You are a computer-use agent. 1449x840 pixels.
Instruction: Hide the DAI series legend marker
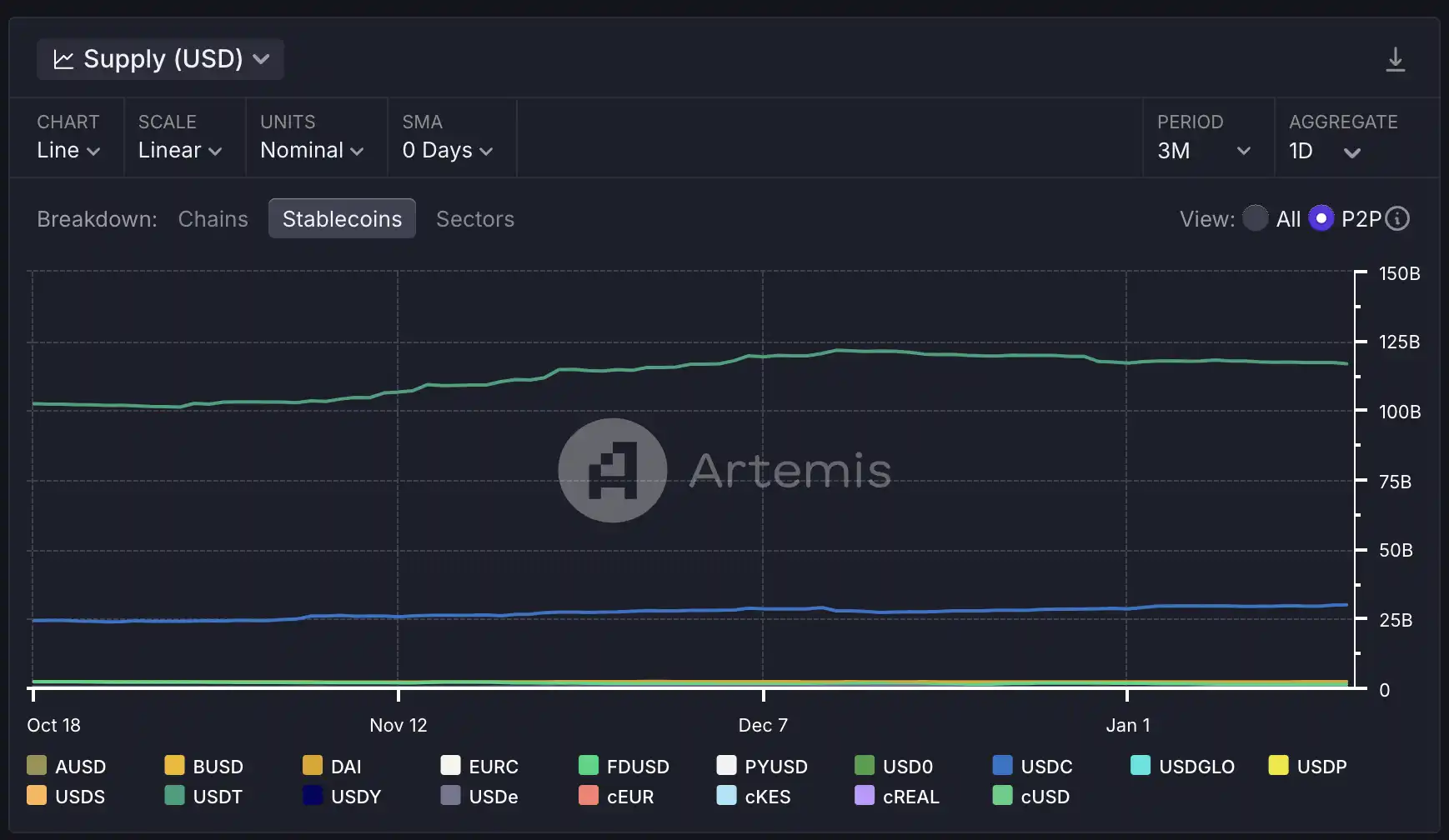pyautogui.click(x=313, y=766)
